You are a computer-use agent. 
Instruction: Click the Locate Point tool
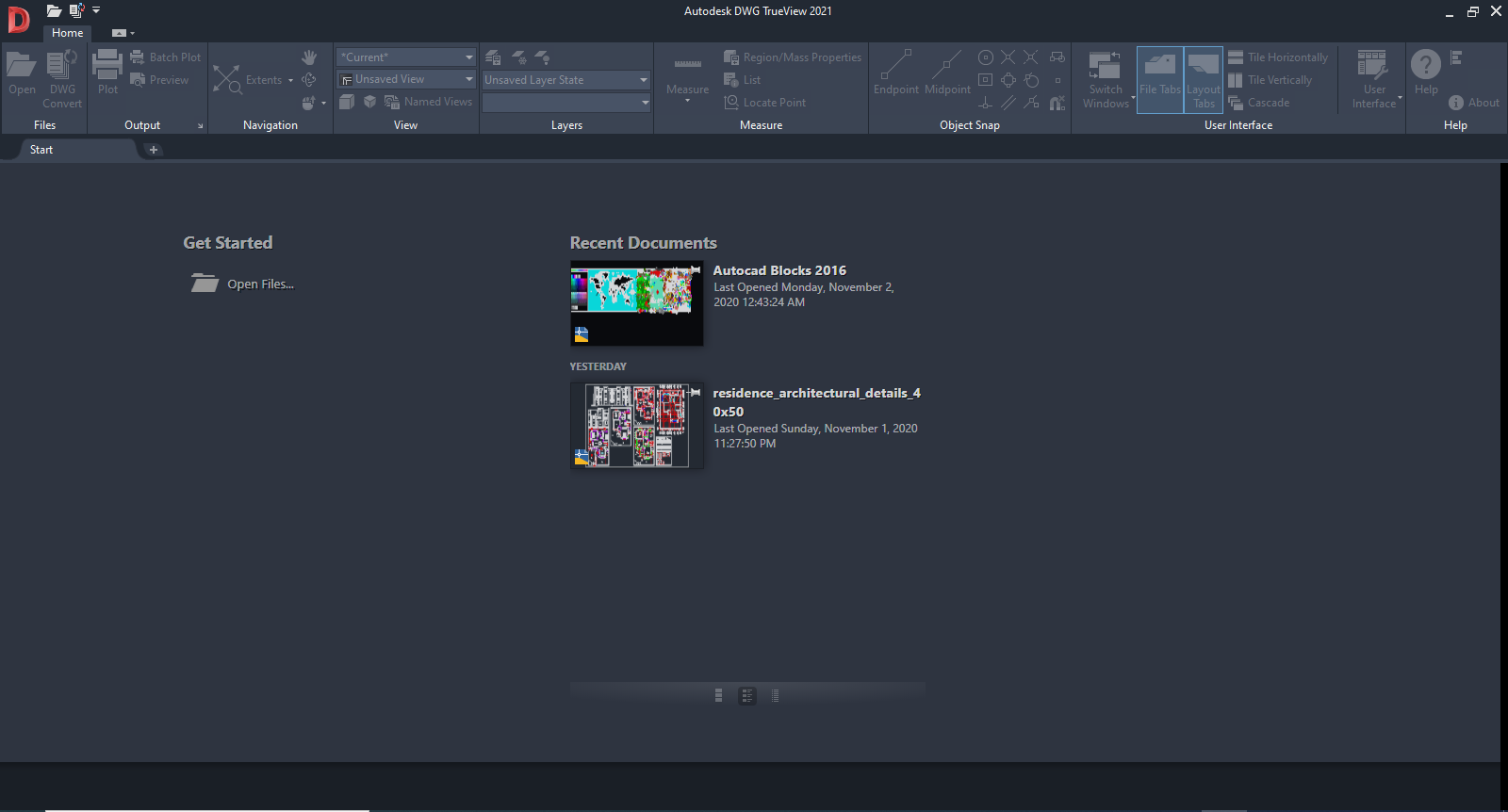[764, 103]
